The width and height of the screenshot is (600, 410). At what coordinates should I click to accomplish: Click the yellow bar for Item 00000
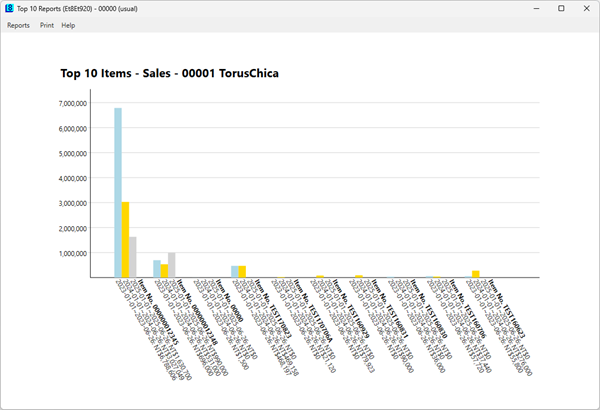[242, 271]
